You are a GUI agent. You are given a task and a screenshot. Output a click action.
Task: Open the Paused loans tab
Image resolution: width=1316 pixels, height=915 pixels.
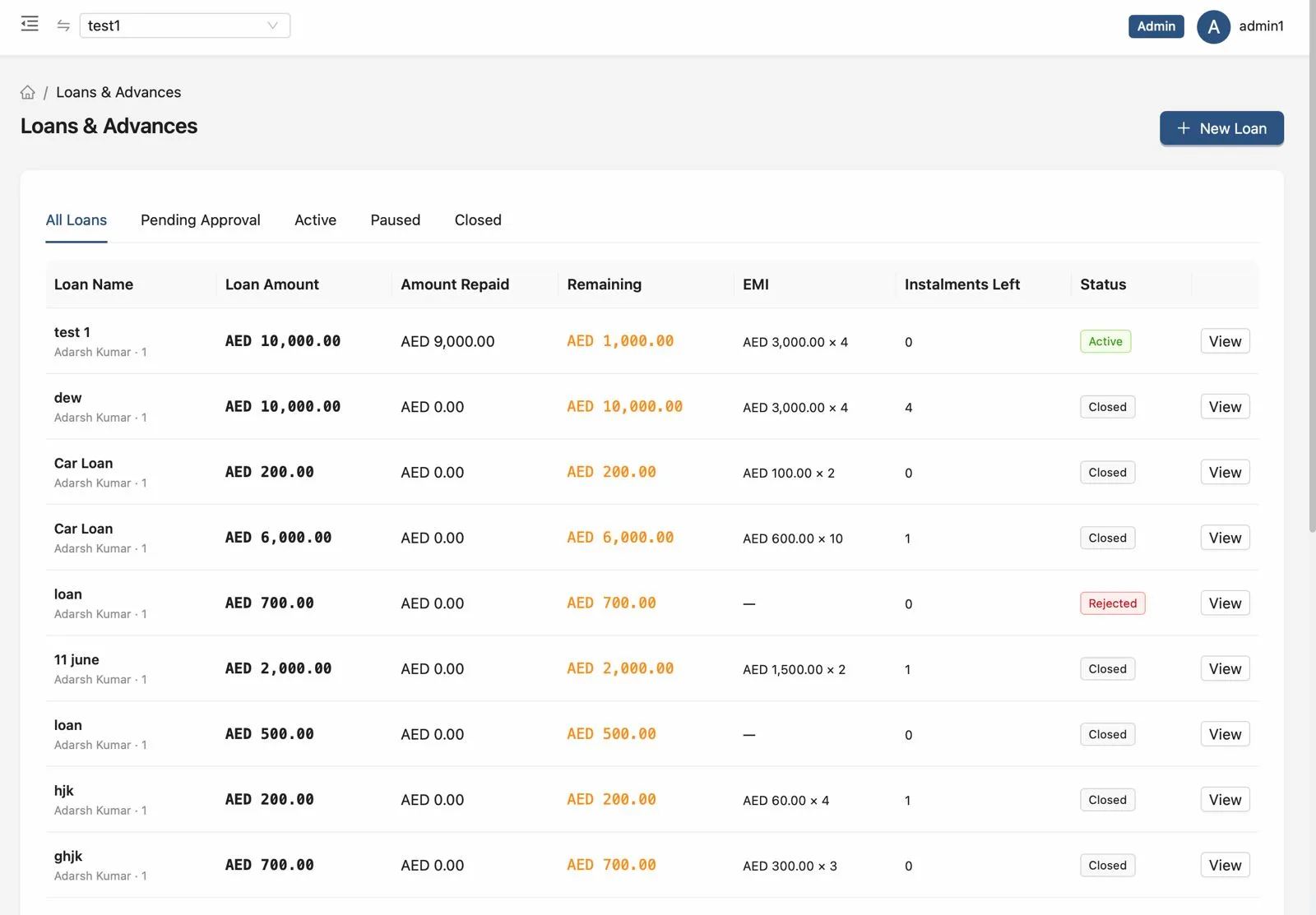pyautogui.click(x=396, y=220)
